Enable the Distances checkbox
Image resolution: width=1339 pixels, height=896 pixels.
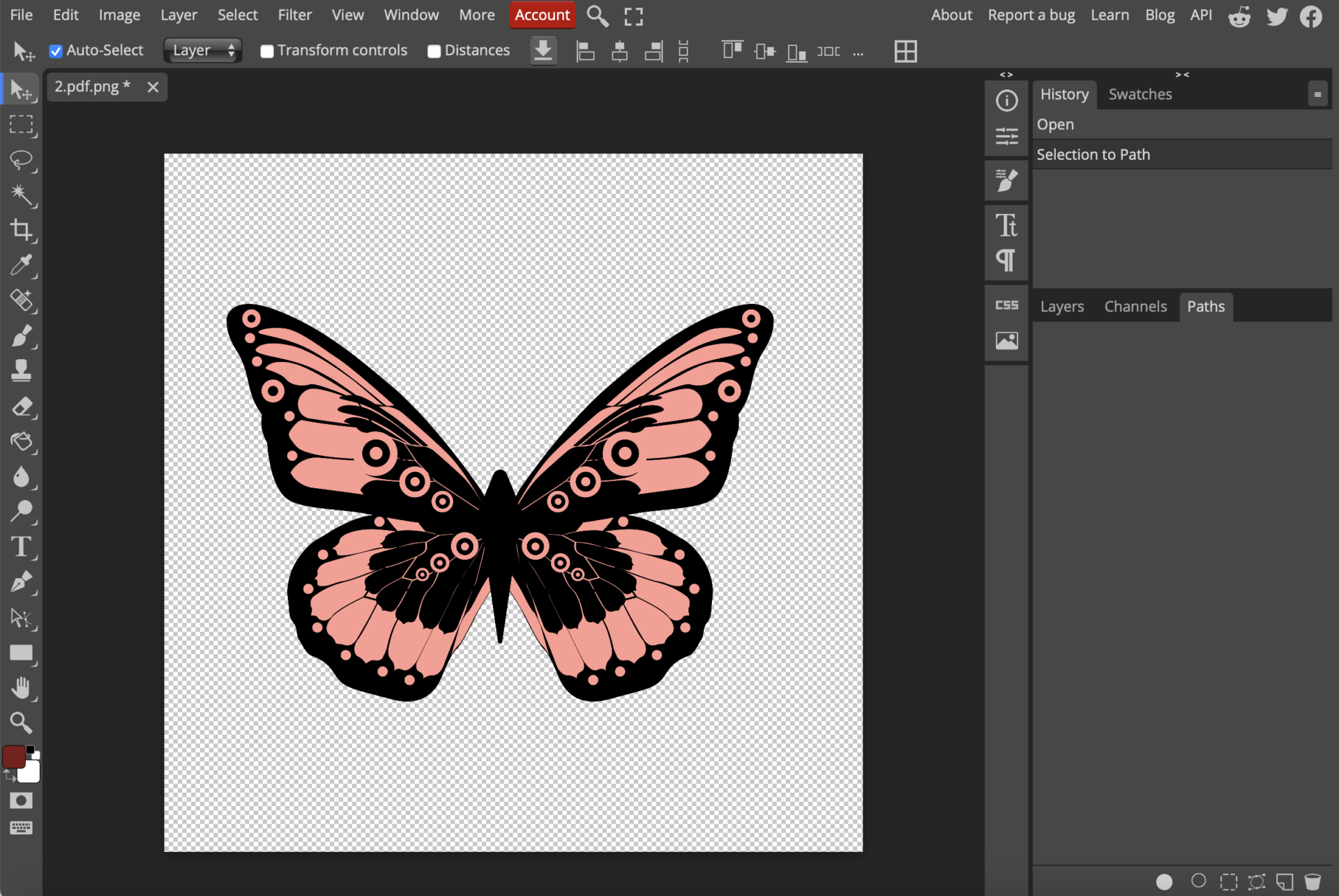434,51
